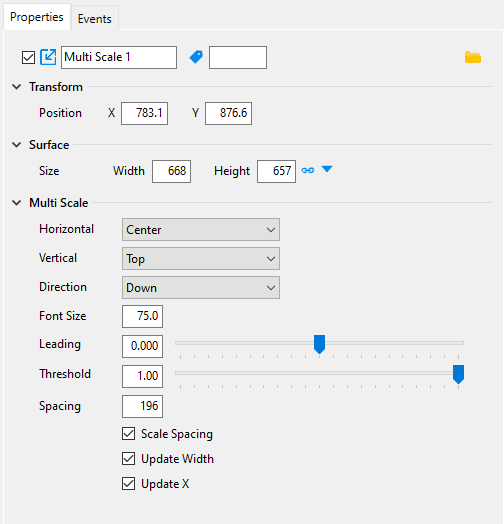Click the Font Size input field

click(x=142, y=316)
